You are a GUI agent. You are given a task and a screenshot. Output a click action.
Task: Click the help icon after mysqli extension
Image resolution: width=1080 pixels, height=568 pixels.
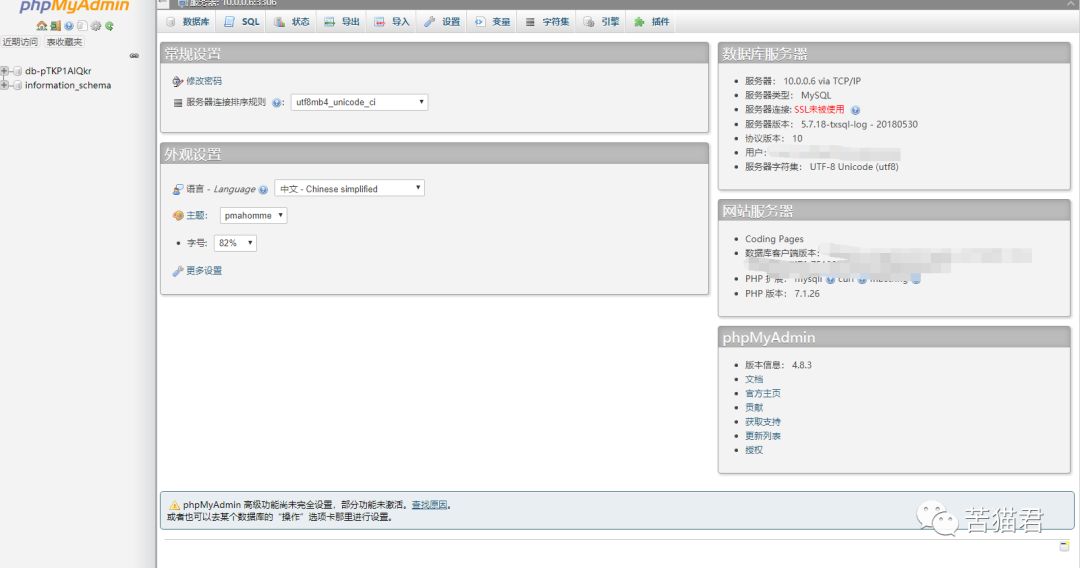pos(831,279)
